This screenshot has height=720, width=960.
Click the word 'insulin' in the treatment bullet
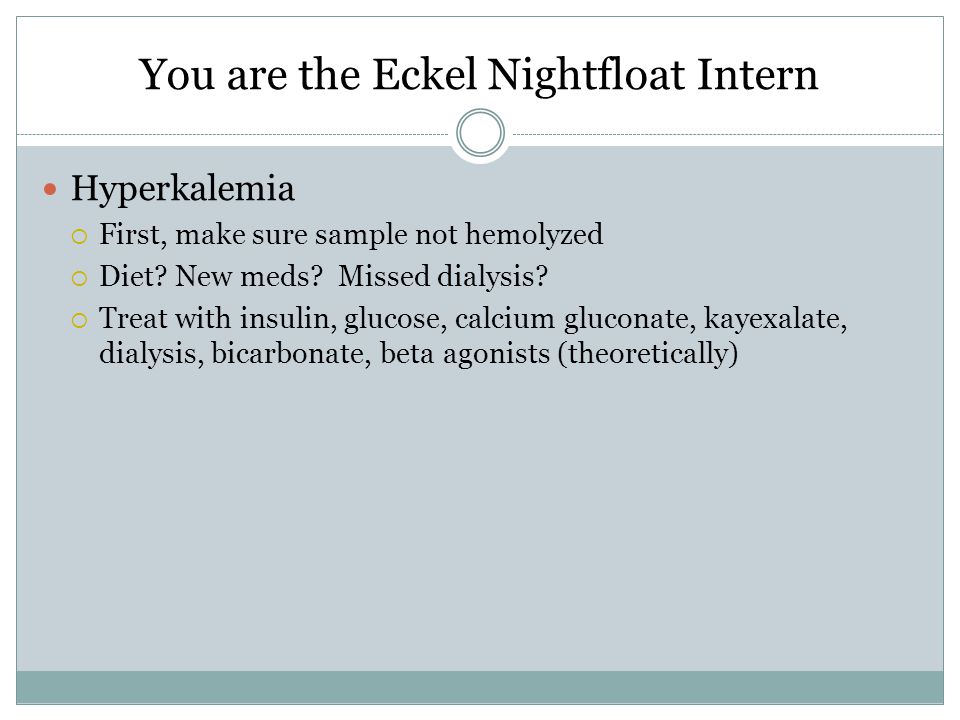288,319
